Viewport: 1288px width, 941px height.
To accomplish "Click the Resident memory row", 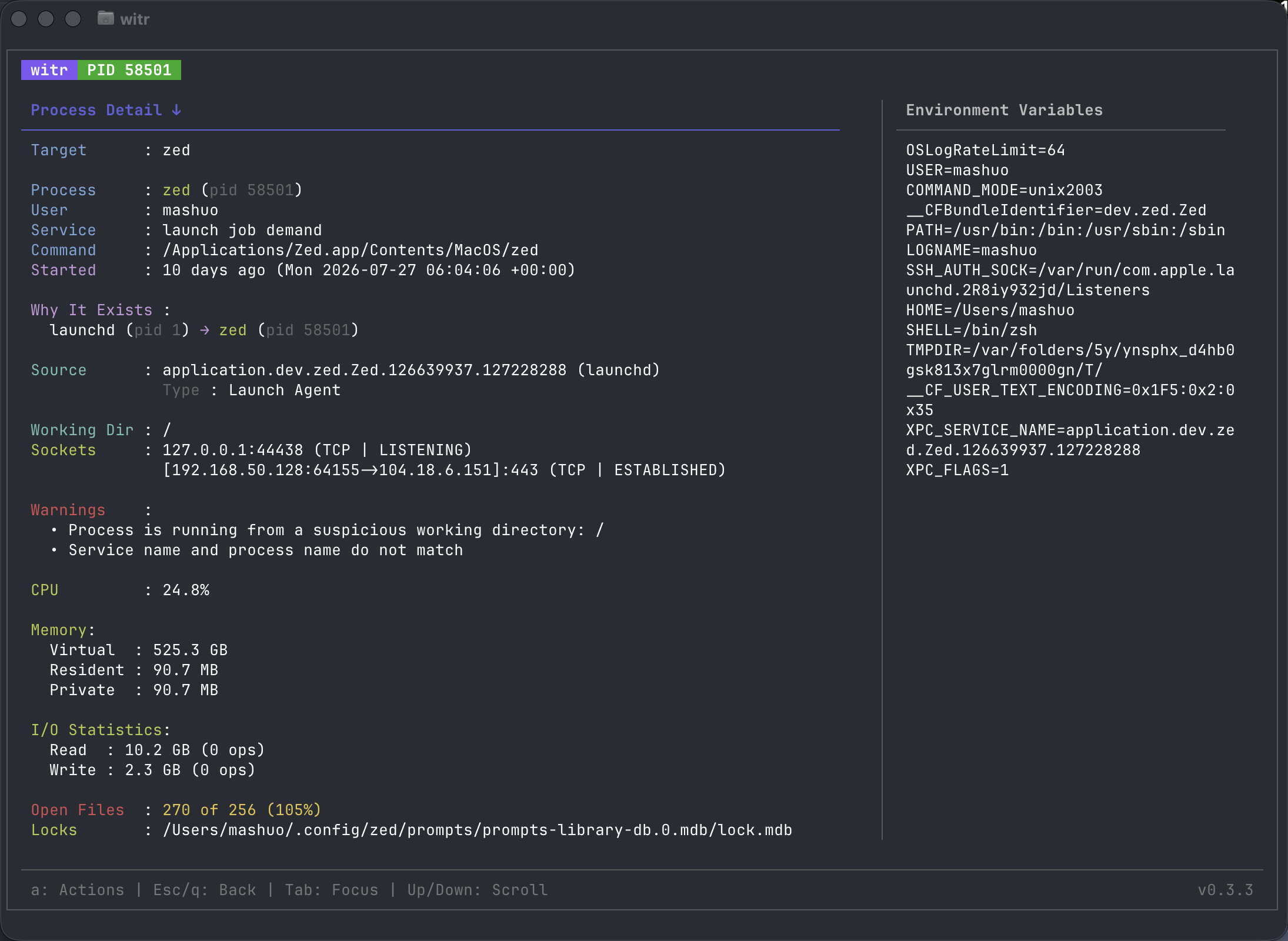I will coord(134,670).
